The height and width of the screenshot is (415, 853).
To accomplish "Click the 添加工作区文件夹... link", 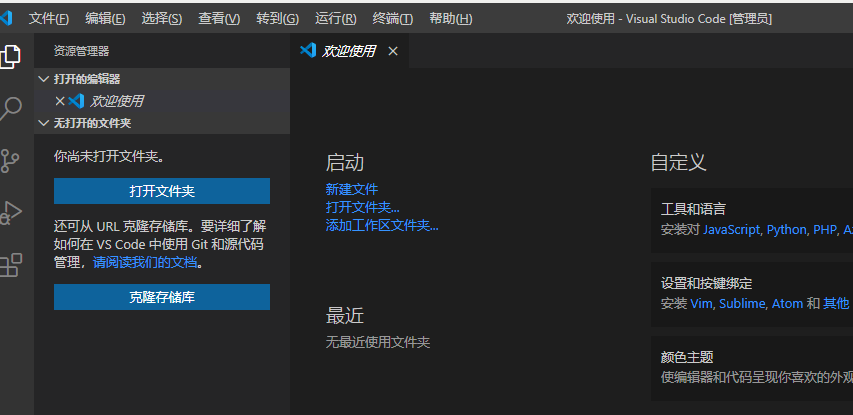I will [x=382, y=225].
